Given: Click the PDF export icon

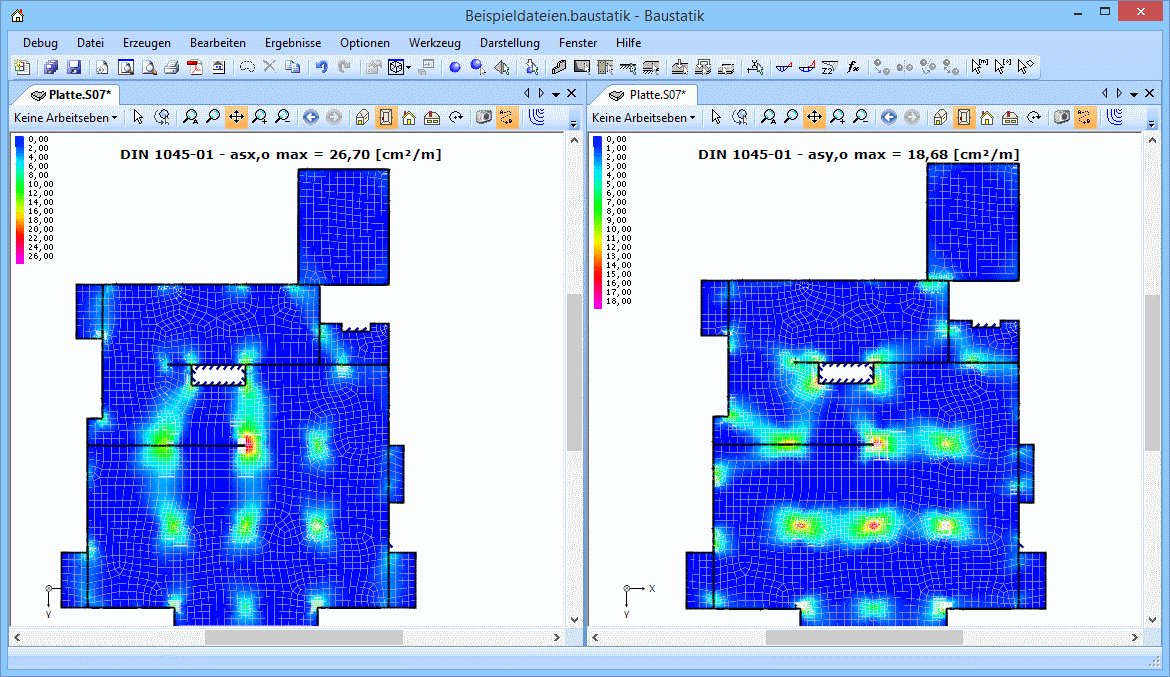Looking at the screenshot, I should click(194, 67).
